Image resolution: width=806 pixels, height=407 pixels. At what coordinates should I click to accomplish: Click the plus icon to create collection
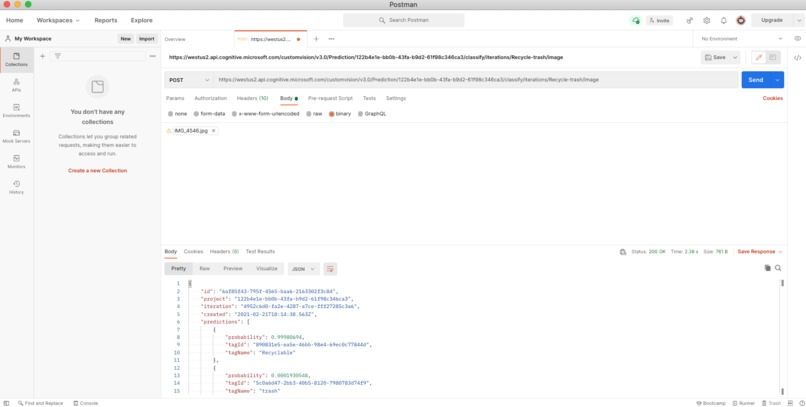pyautogui.click(x=43, y=56)
